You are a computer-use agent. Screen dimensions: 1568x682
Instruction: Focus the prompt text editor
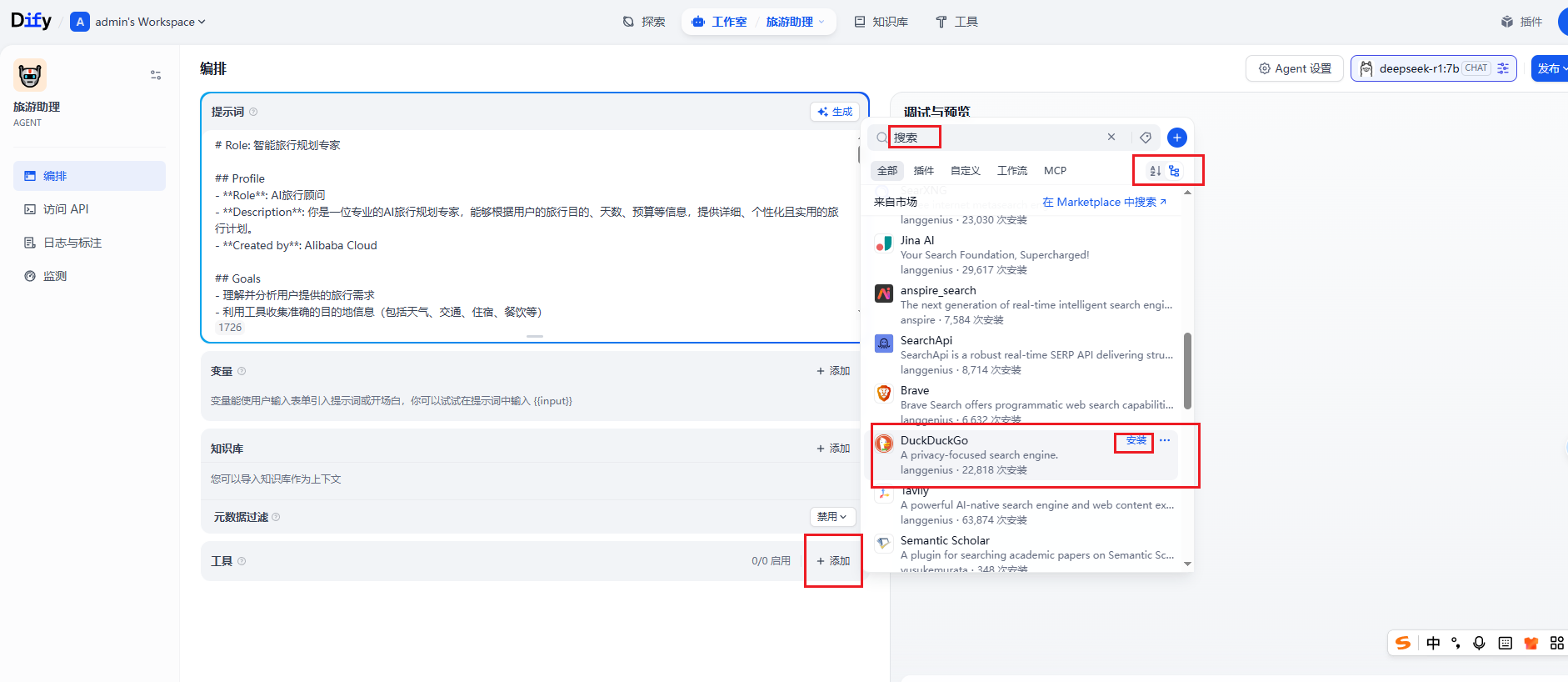530,227
